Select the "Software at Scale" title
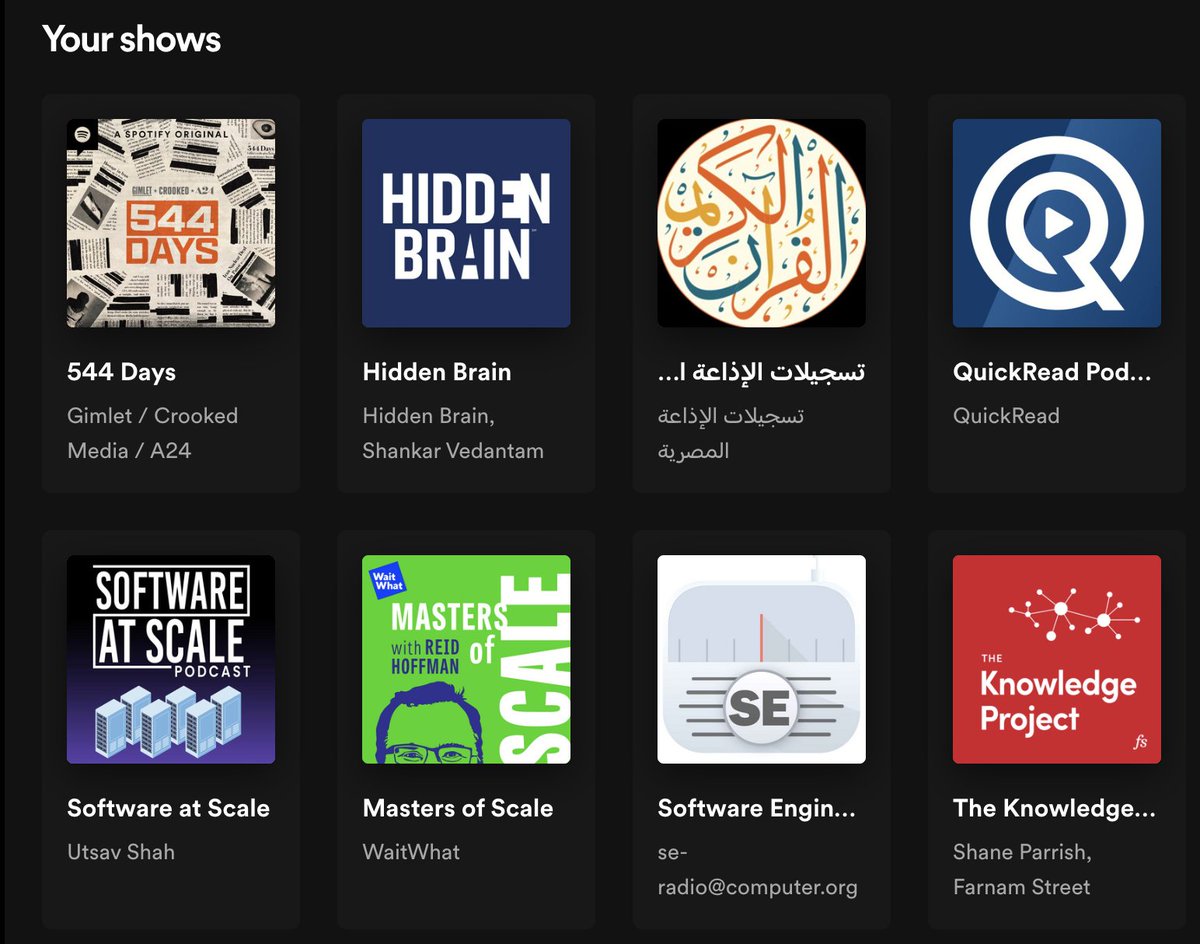 point(168,808)
